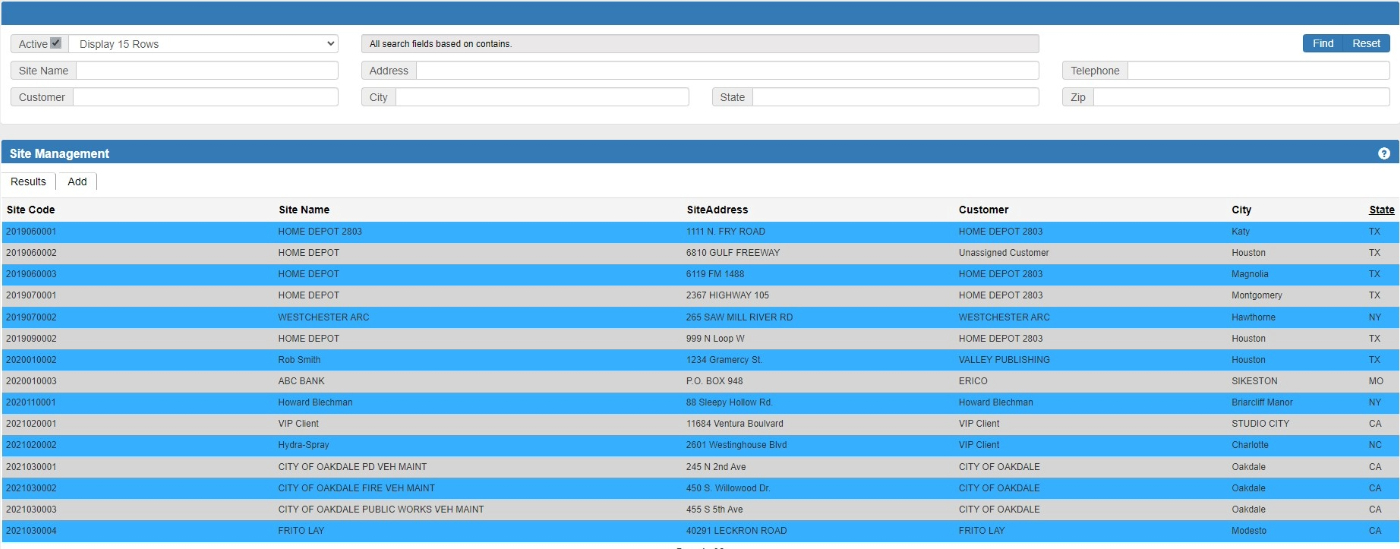Click the Customer search field
This screenshot has width=1400, height=549.
(205, 97)
